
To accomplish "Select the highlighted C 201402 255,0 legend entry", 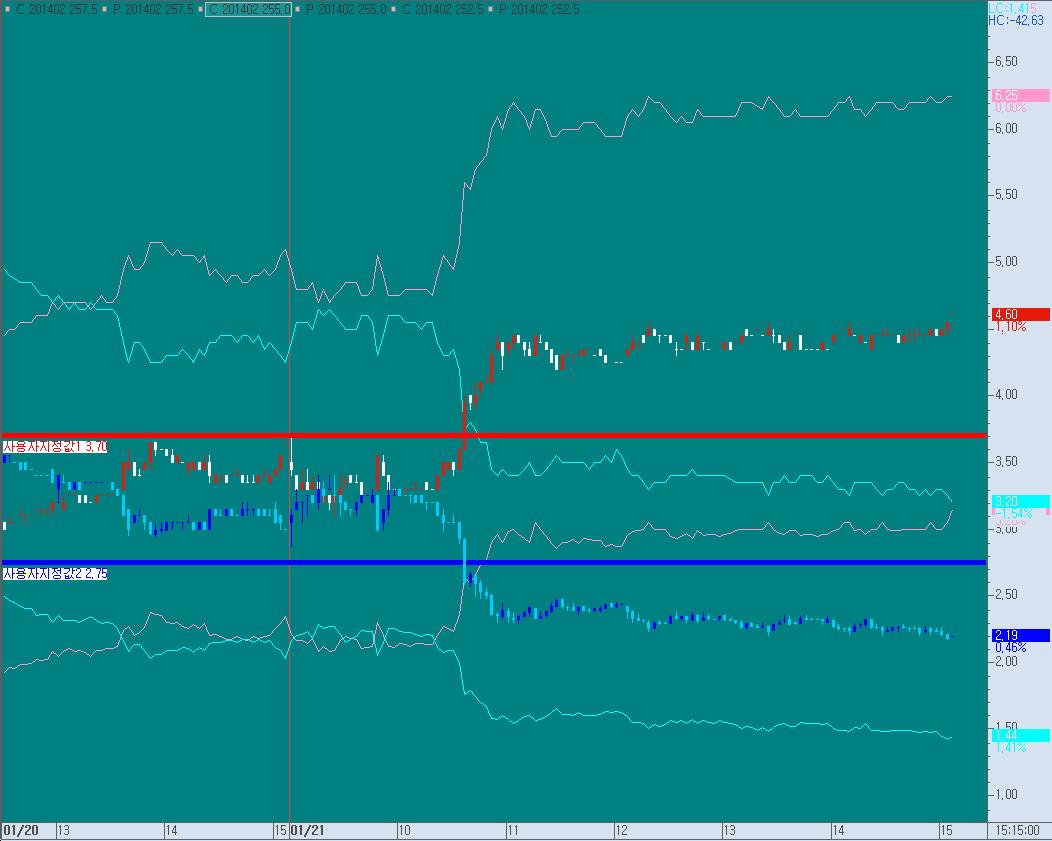I will pos(249,9).
